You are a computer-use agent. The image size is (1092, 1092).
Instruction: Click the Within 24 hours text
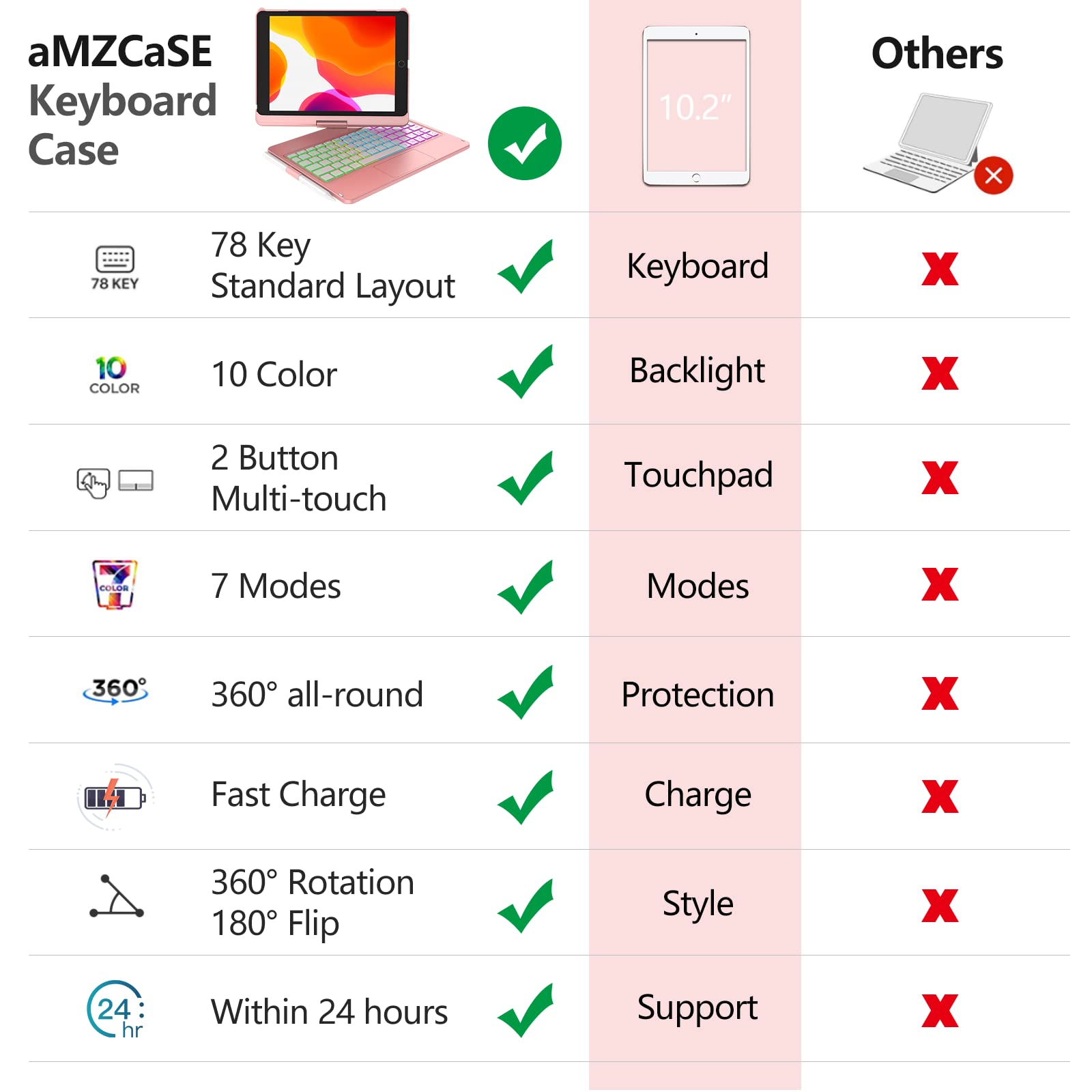(x=329, y=1011)
